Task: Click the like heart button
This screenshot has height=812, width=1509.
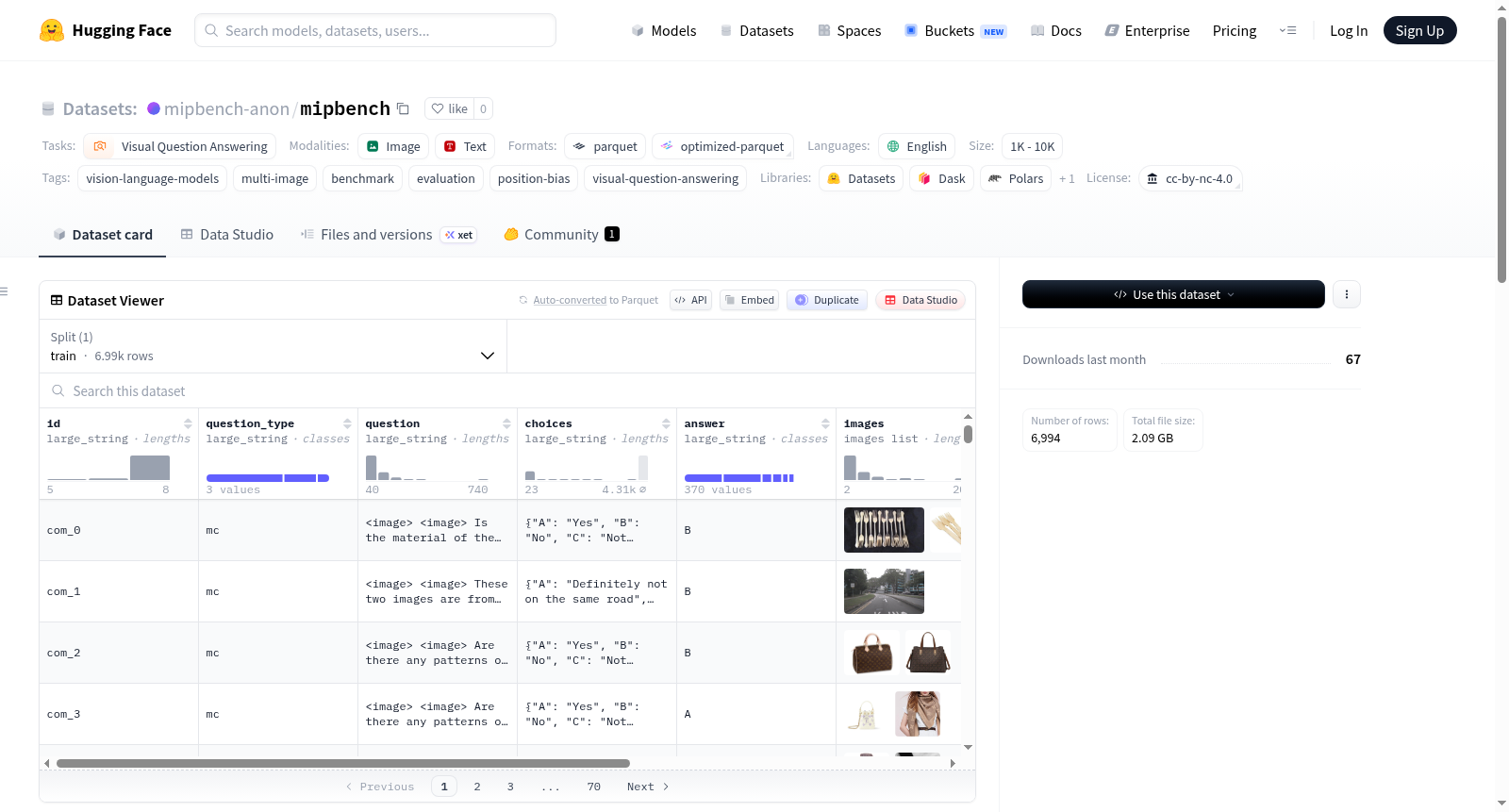Action: 449,108
